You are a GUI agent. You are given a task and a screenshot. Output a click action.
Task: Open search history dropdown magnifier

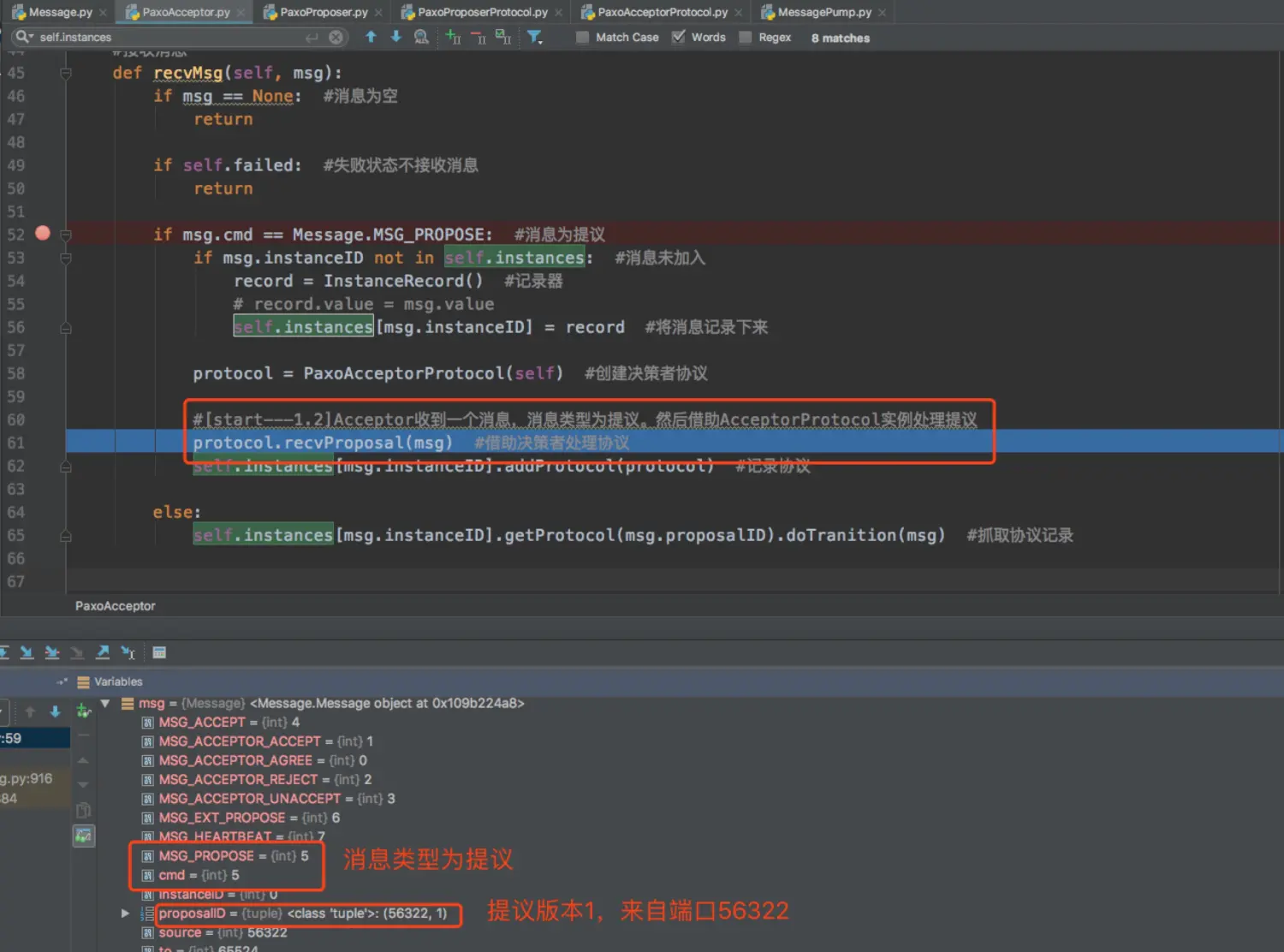(x=24, y=37)
